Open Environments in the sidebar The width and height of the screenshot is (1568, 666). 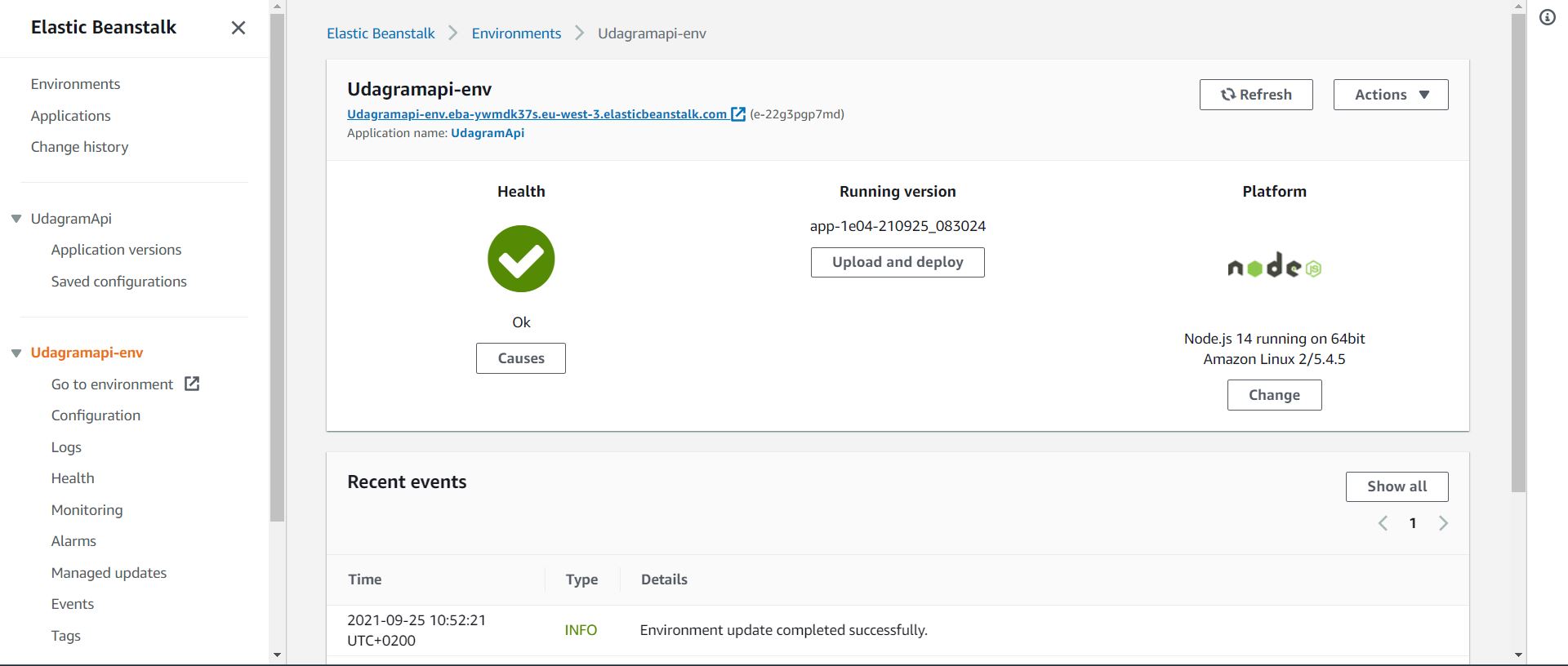(x=75, y=84)
